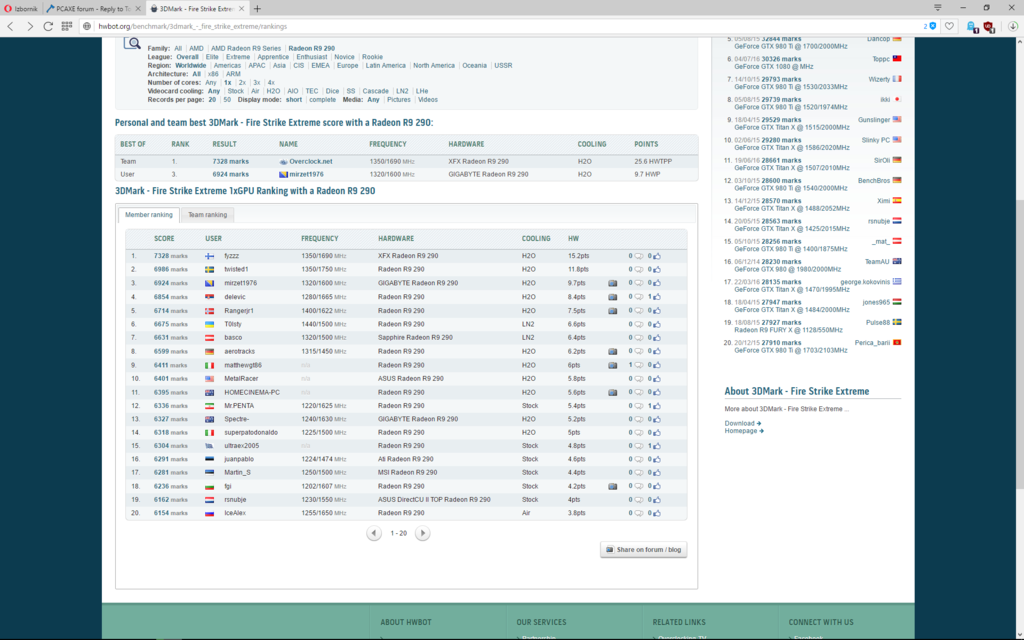Open the Team ranking tab
Viewport: 1024px width, 640px height.
[x=208, y=215]
